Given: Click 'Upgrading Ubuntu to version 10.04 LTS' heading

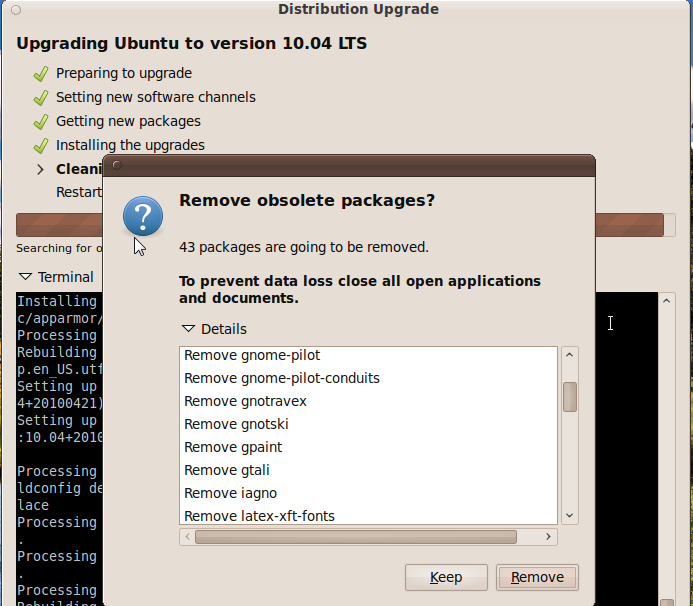Looking at the screenshot, I should click(x=192, y=43).
